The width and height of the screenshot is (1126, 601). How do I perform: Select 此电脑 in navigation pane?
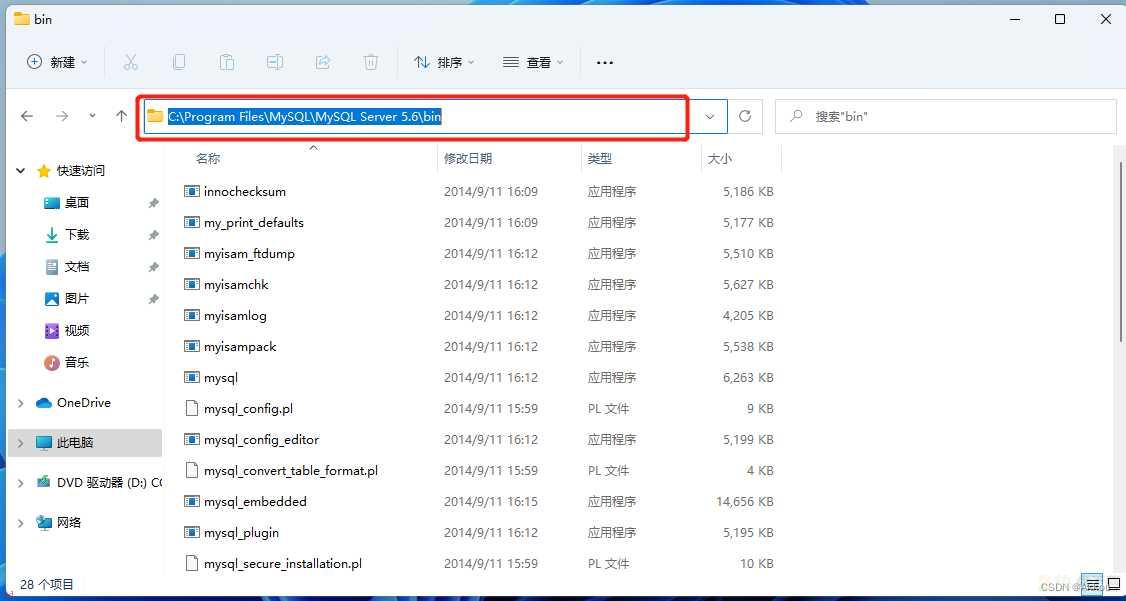coord(75,443)
